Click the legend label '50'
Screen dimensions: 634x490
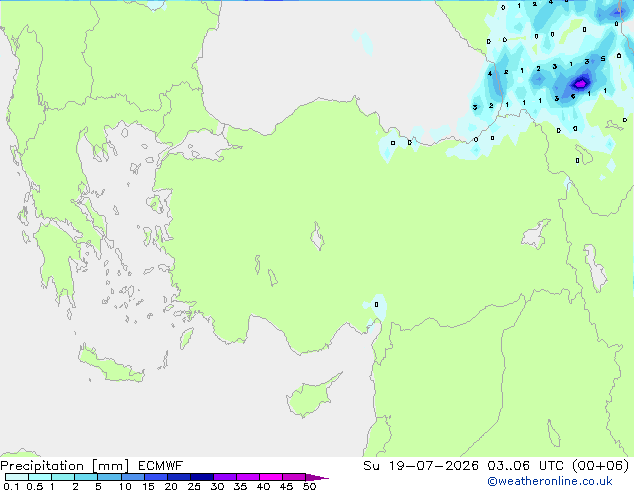click(x=309, y=486)
